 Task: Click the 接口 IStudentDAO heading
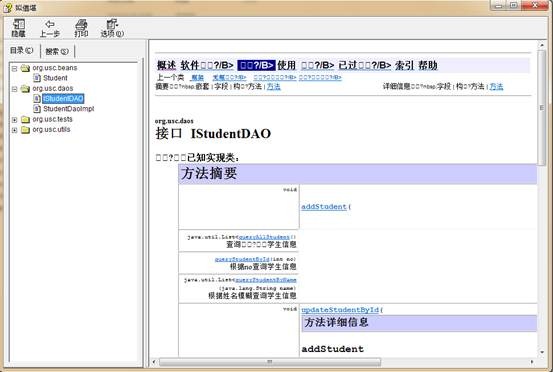coord(213,134)
